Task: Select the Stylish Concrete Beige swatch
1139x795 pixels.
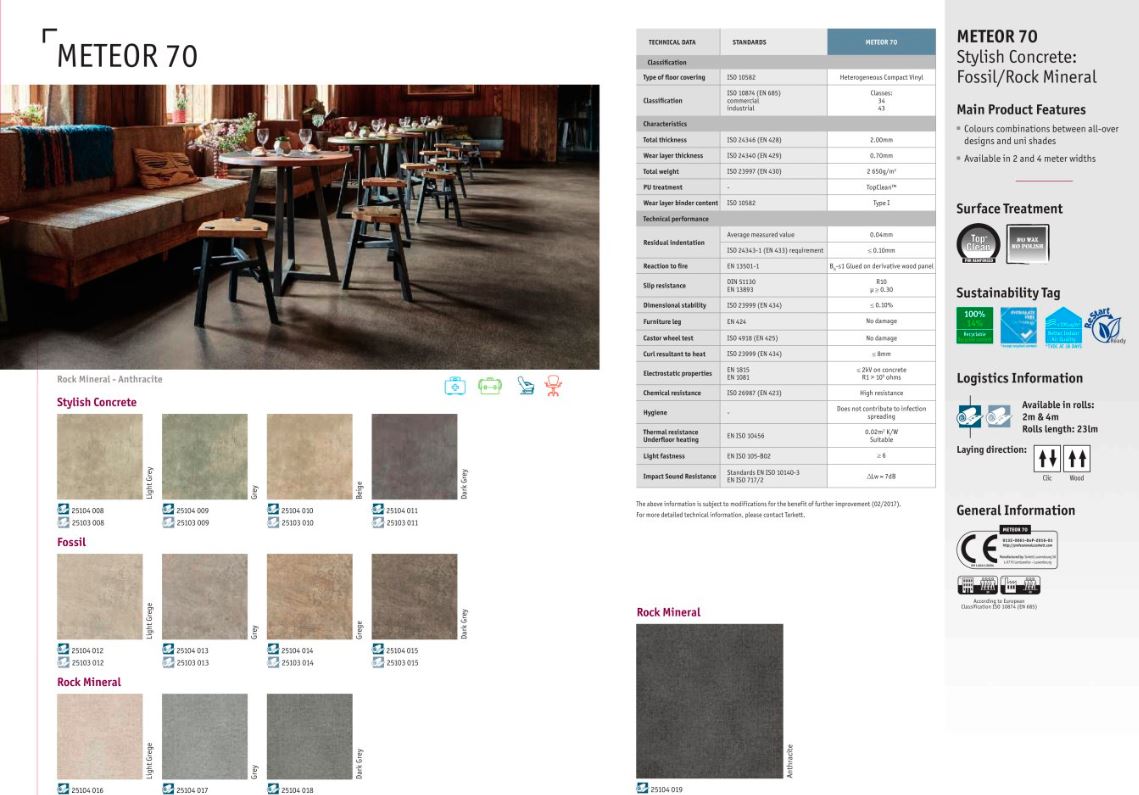Action: [309, 456]
